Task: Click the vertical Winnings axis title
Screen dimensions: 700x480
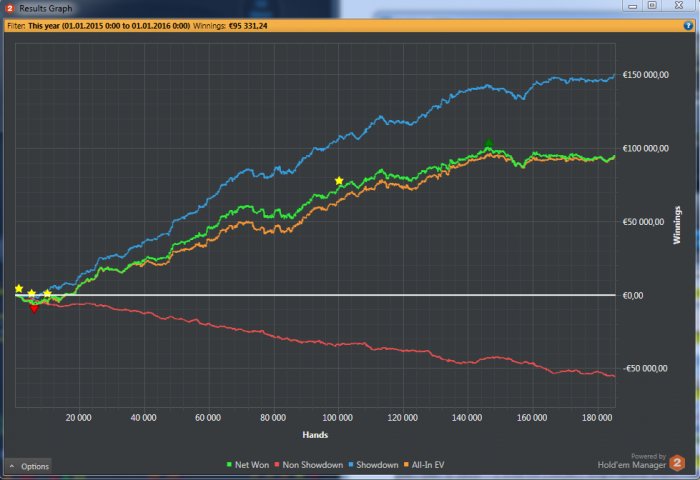Action: (677, 225)
